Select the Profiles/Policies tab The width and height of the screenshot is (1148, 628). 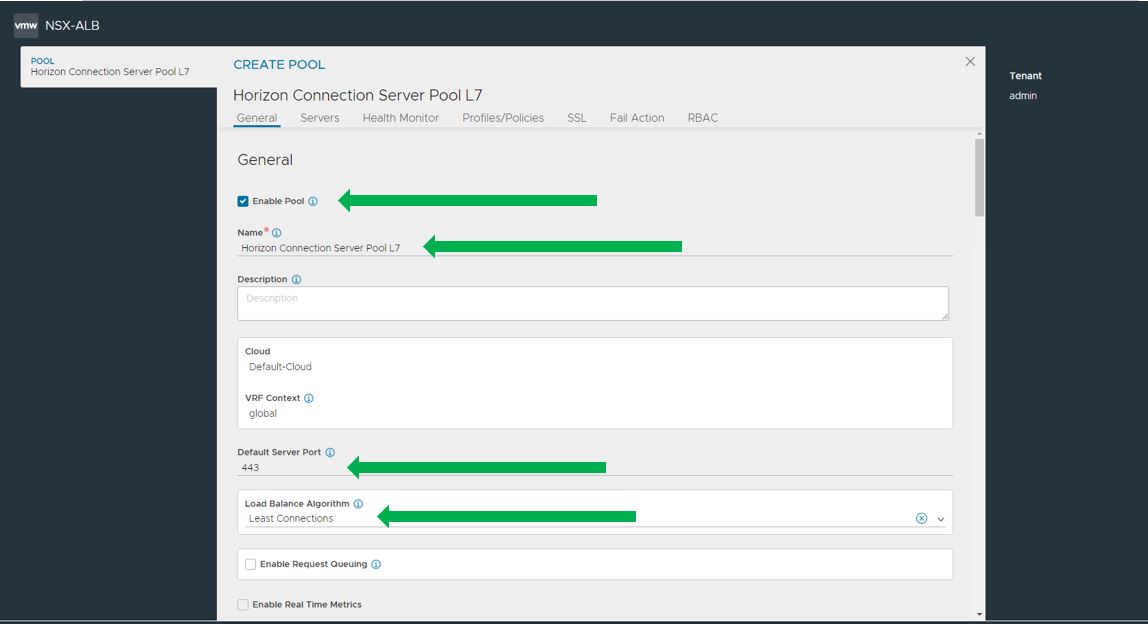pos(503,118)
